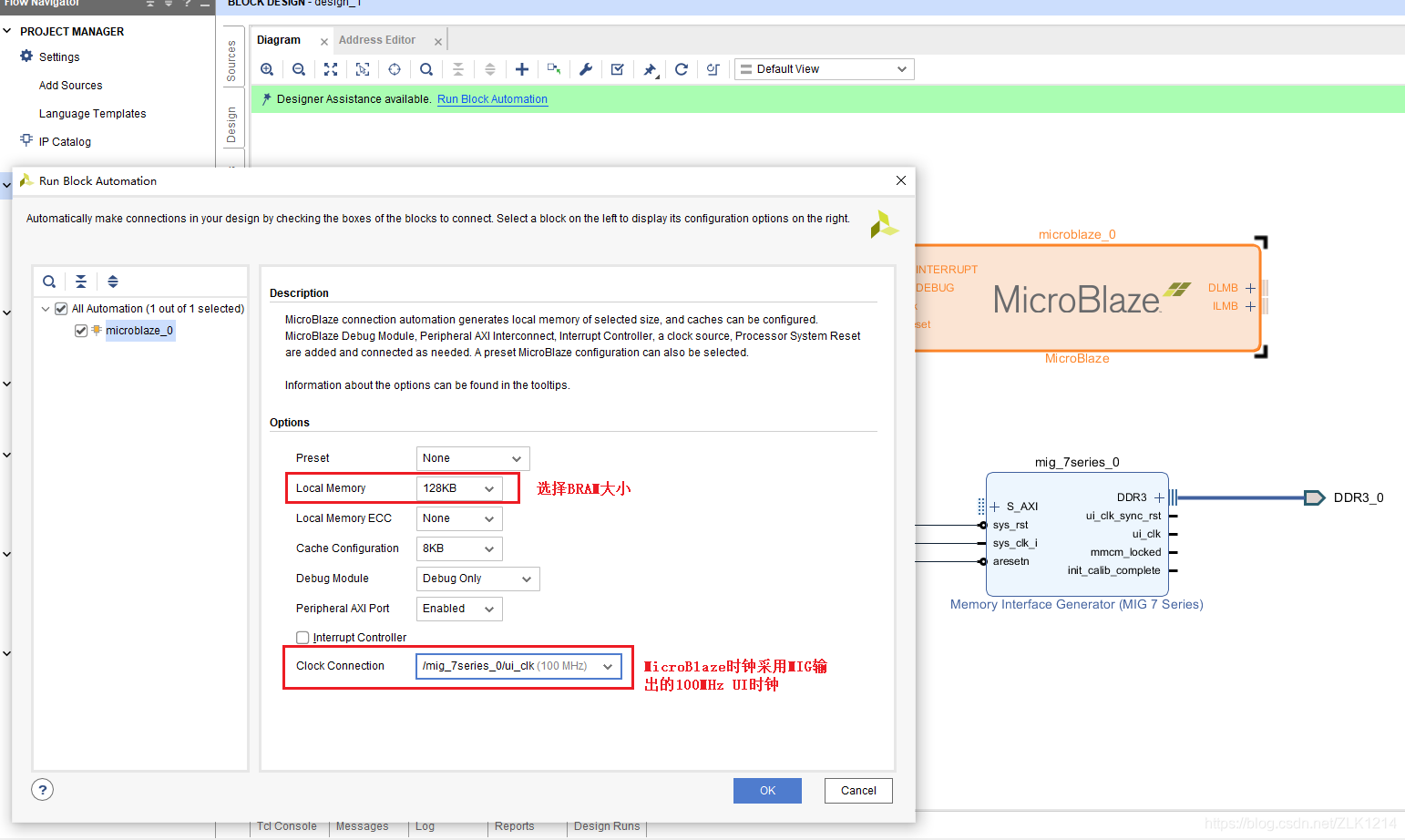Open help question mark in dialog
Screen dimensions: 1405x840
click(43, 790)
